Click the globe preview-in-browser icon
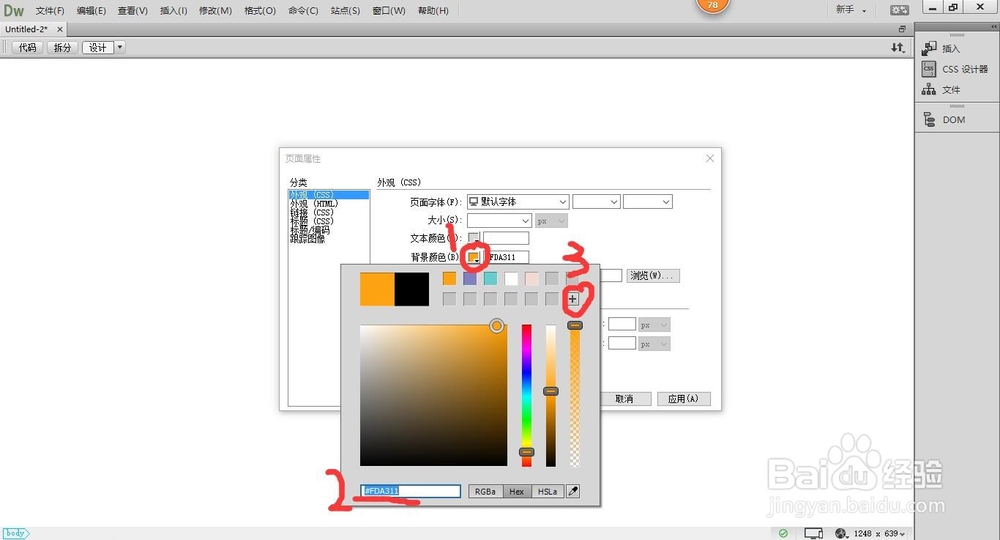This screenshot has width=1000, height=540. pyautogui.click(x=841, y=533)
